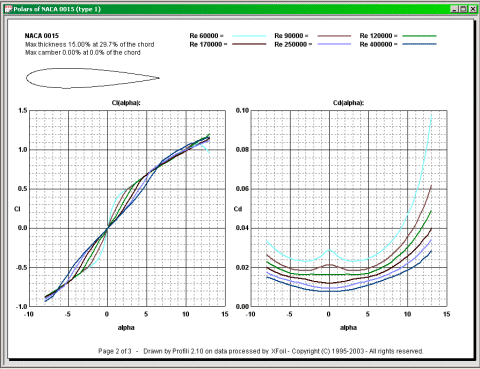Click the 'NACA 0015' airfoil heading
The height and width of the screenshot is (369, 480).
coord(42,36)
